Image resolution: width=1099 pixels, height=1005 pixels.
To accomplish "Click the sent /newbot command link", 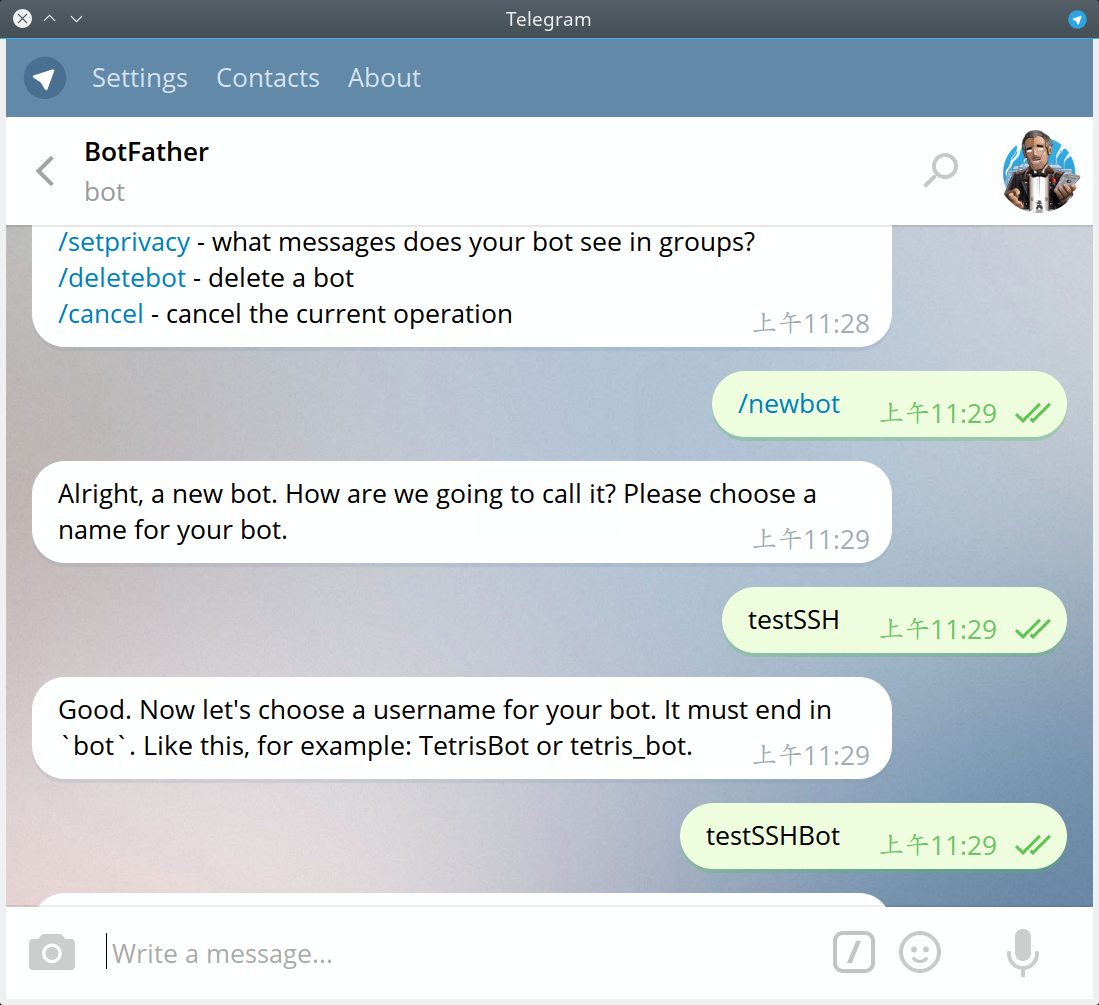I will coord(789,404).
